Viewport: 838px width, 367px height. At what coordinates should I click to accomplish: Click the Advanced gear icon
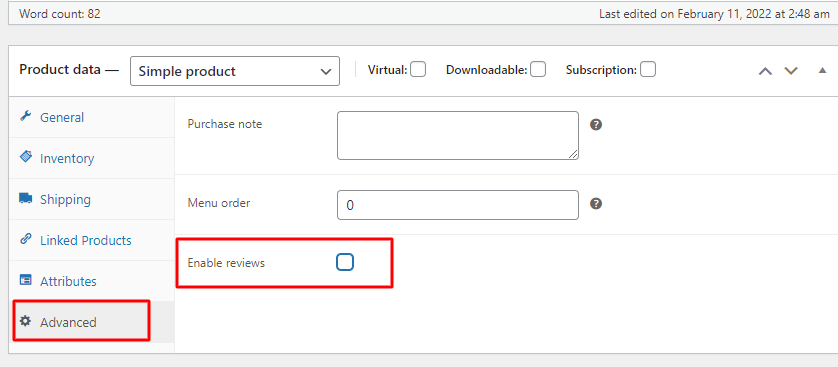(26, 321)
